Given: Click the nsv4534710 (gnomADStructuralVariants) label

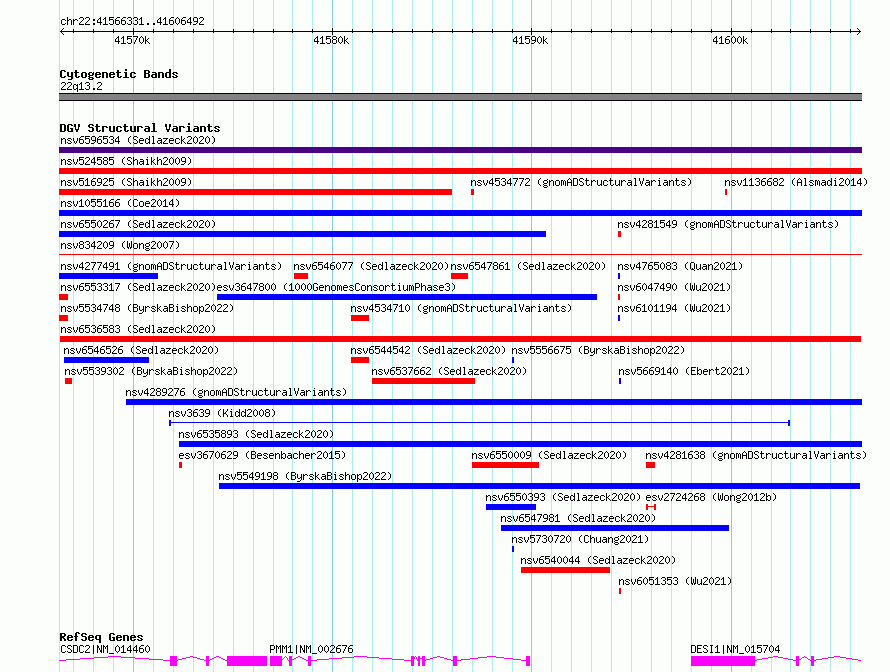Looking at the screenshot, I should [461, 308].
